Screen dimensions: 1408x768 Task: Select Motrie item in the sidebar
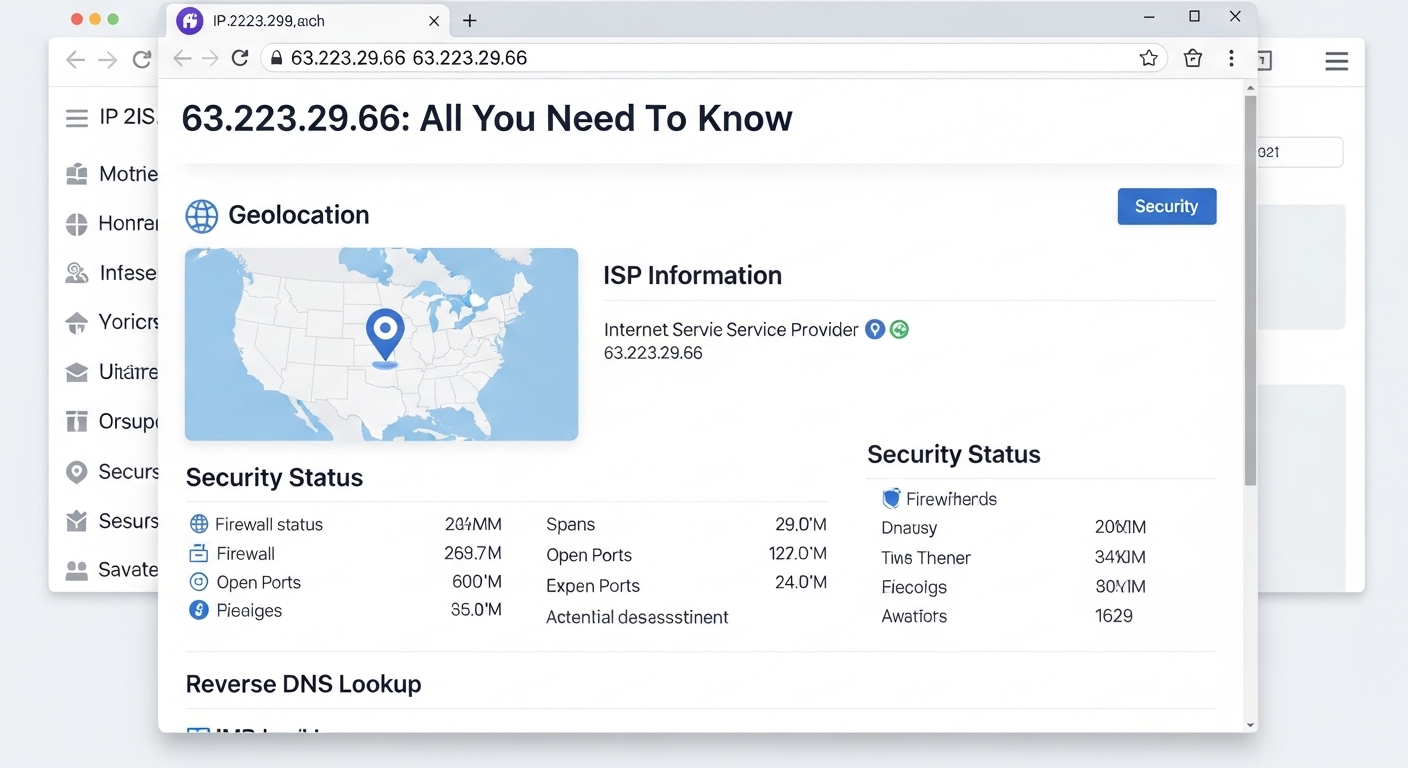coord(110,174)
